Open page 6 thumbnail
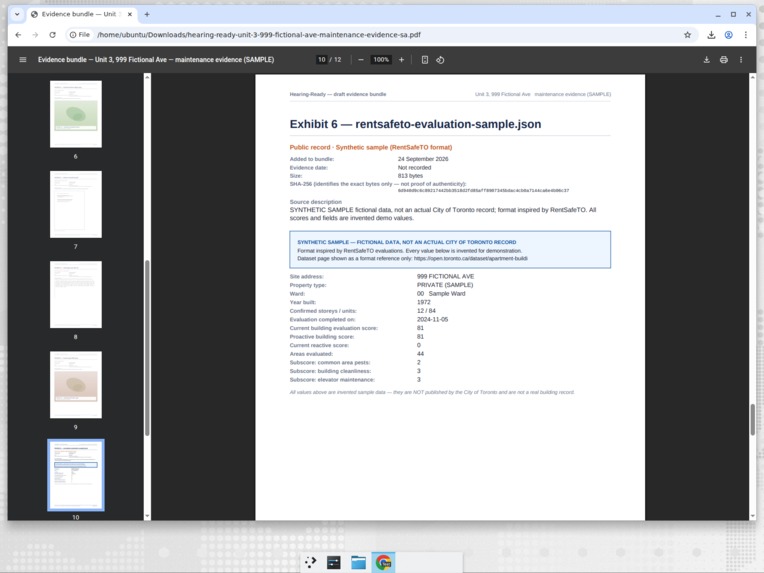The image size is (764, 573). (76, 114)
